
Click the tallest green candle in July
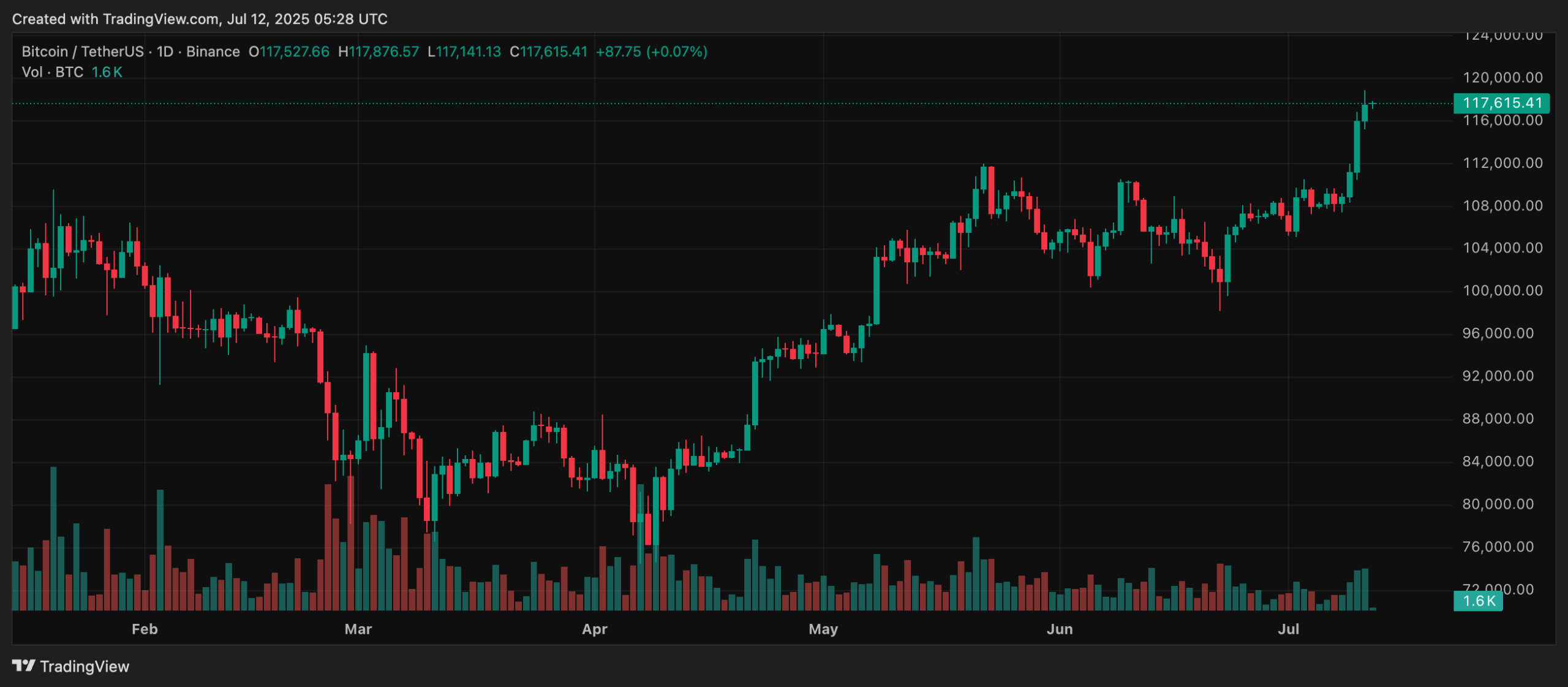tap(1359, 147)
